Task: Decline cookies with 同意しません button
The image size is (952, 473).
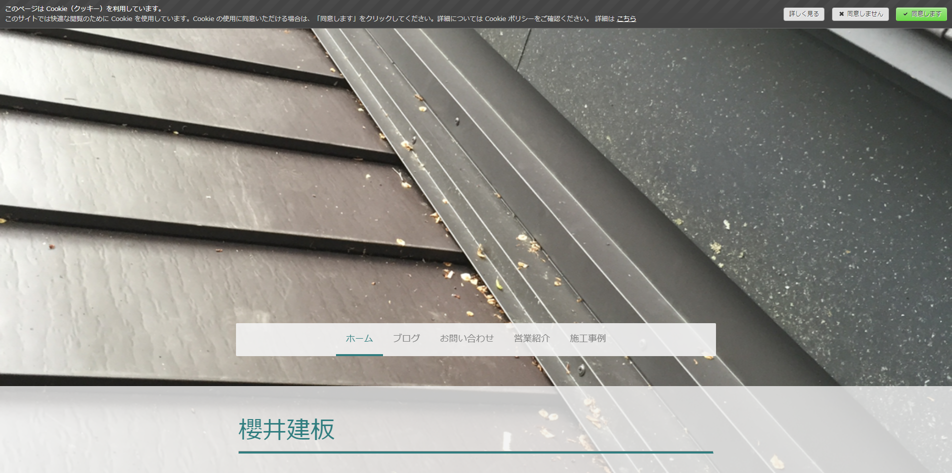Action: pos(860,14)
